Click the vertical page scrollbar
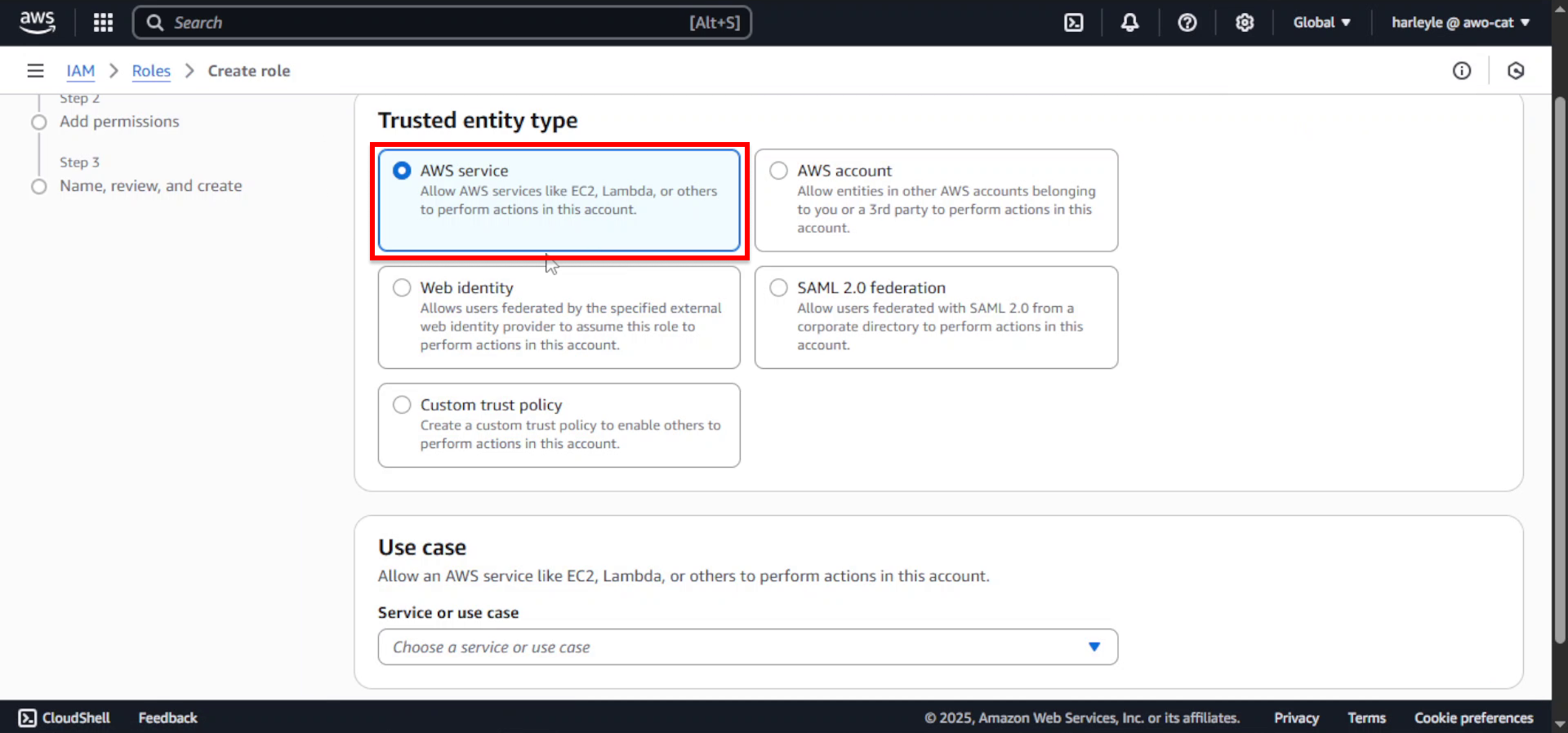The image size is (1568, 733). (x=1560, y=371)
